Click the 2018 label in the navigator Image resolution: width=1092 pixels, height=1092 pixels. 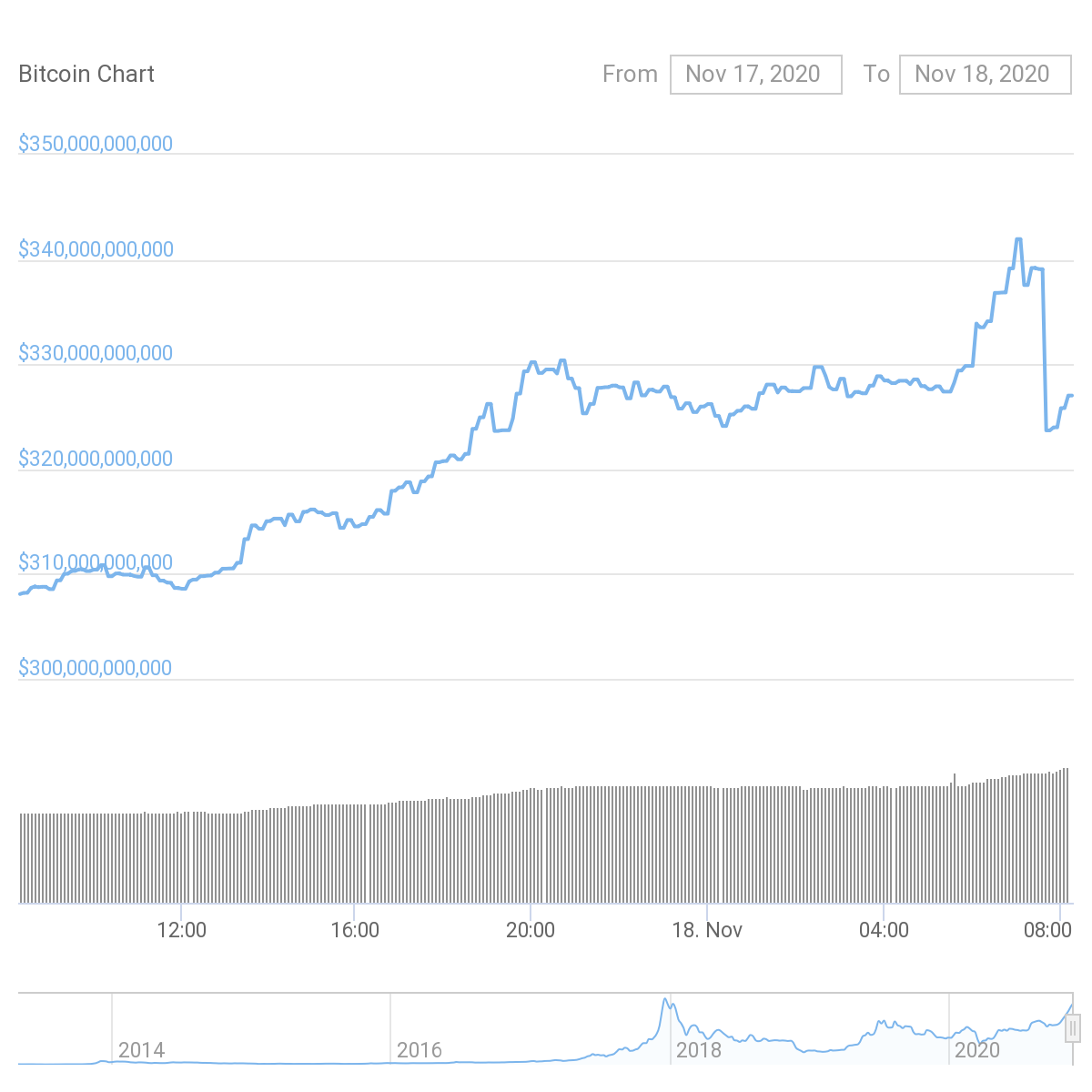pos(699,1050)
